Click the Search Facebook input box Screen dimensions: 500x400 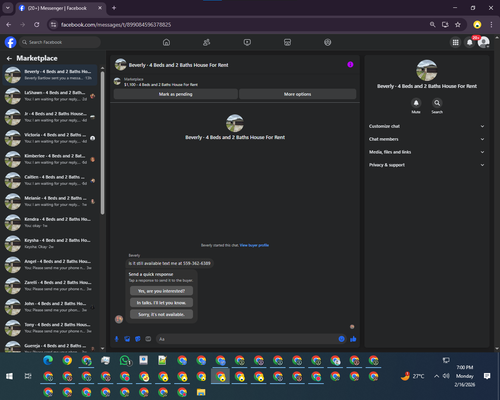(60, 42)
